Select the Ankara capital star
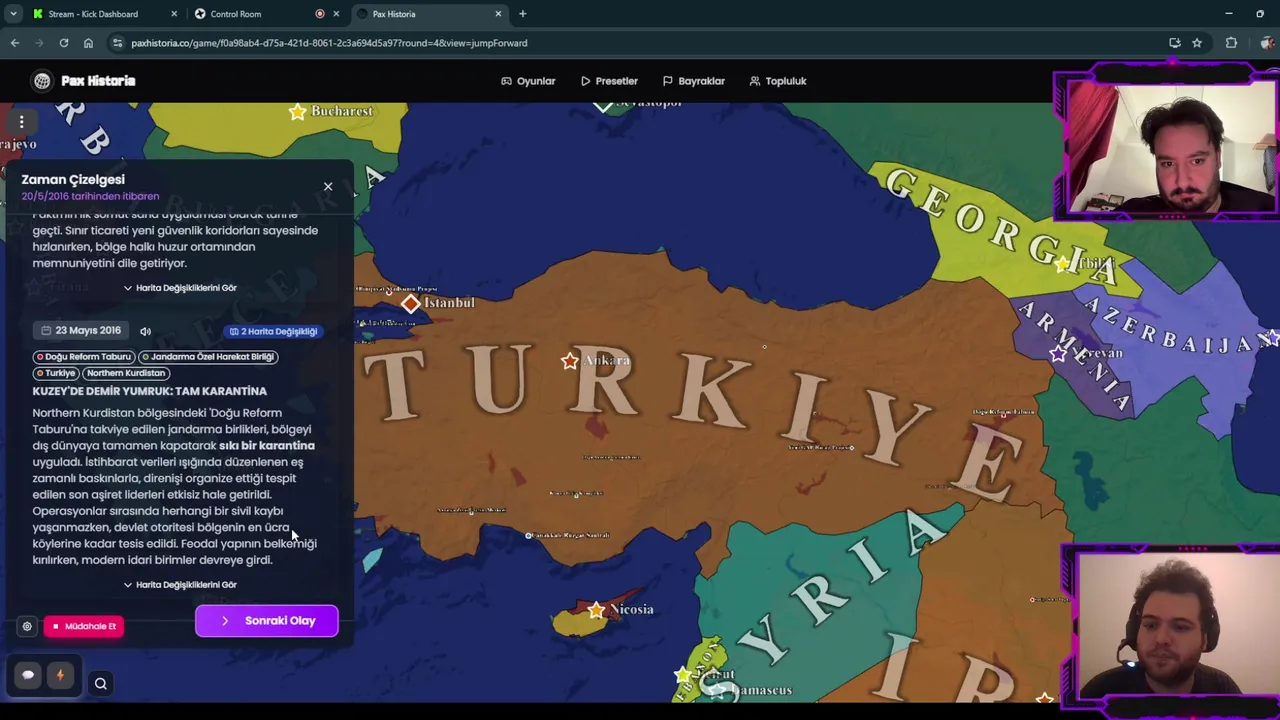Viewport: 1280px width, 720px height. [570, 360]
